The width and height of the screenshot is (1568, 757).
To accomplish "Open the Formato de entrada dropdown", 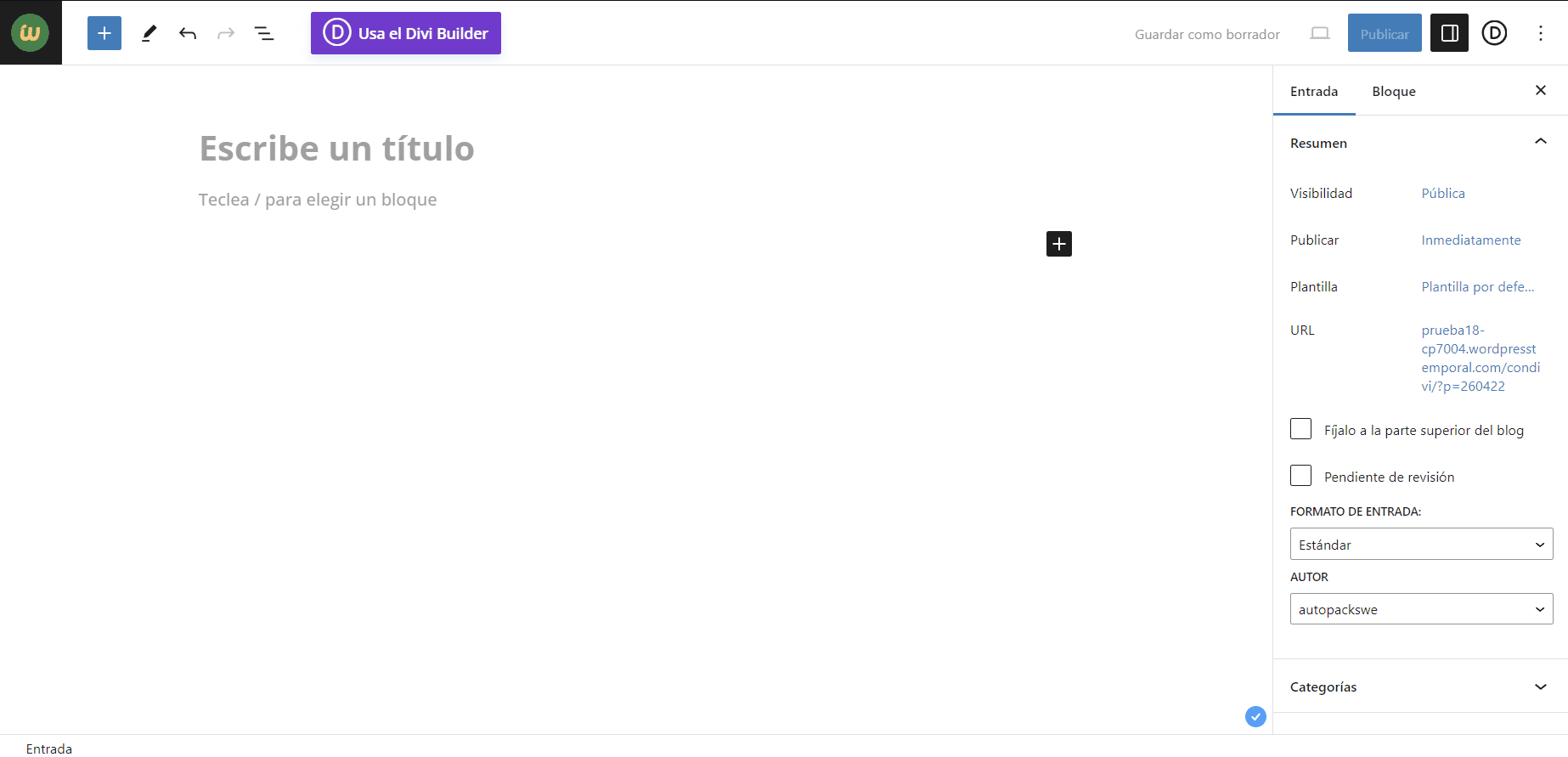I will [x=1421, y=545].
